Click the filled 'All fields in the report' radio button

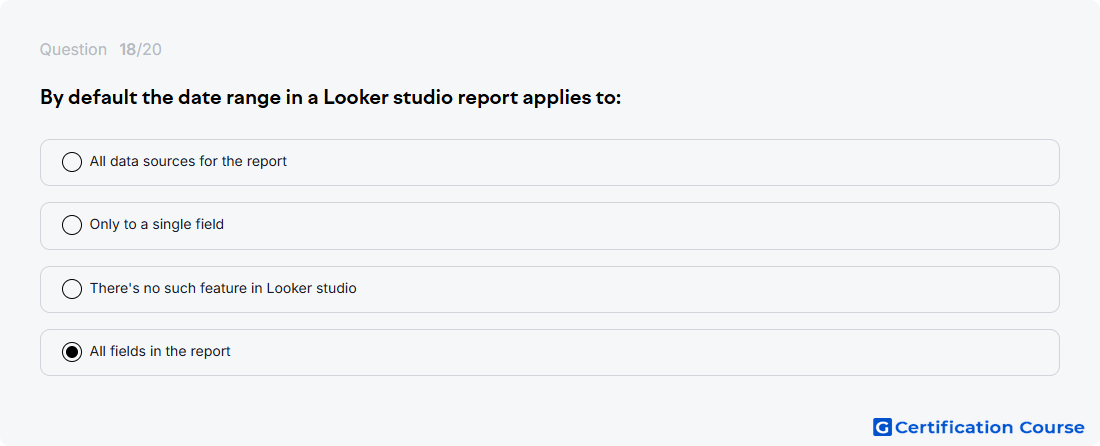[x=72, y=352]
